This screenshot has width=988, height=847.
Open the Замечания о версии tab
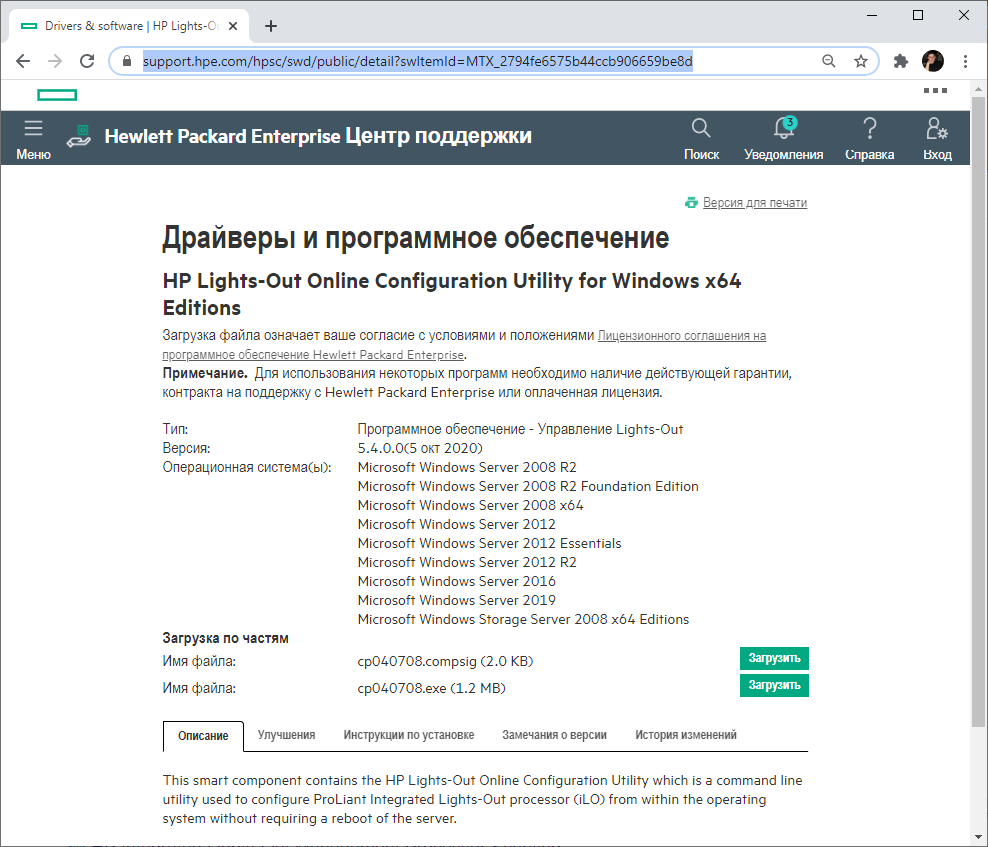[554, 735]
